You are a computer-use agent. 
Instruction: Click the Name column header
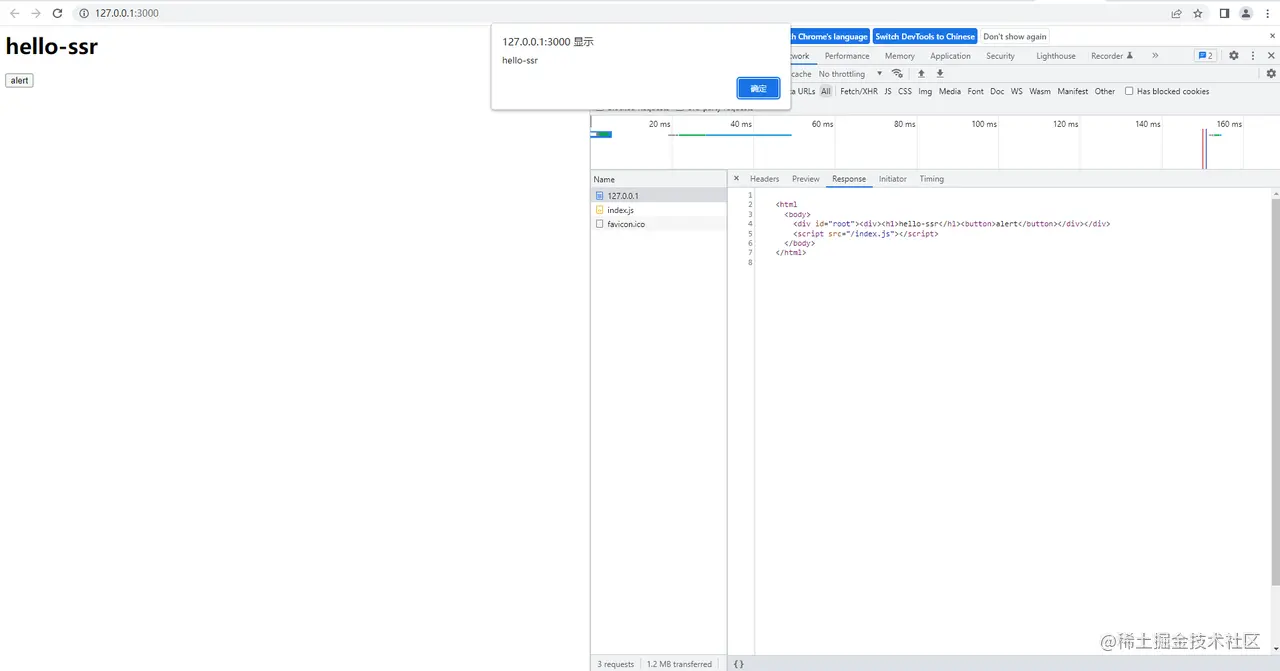659,179
